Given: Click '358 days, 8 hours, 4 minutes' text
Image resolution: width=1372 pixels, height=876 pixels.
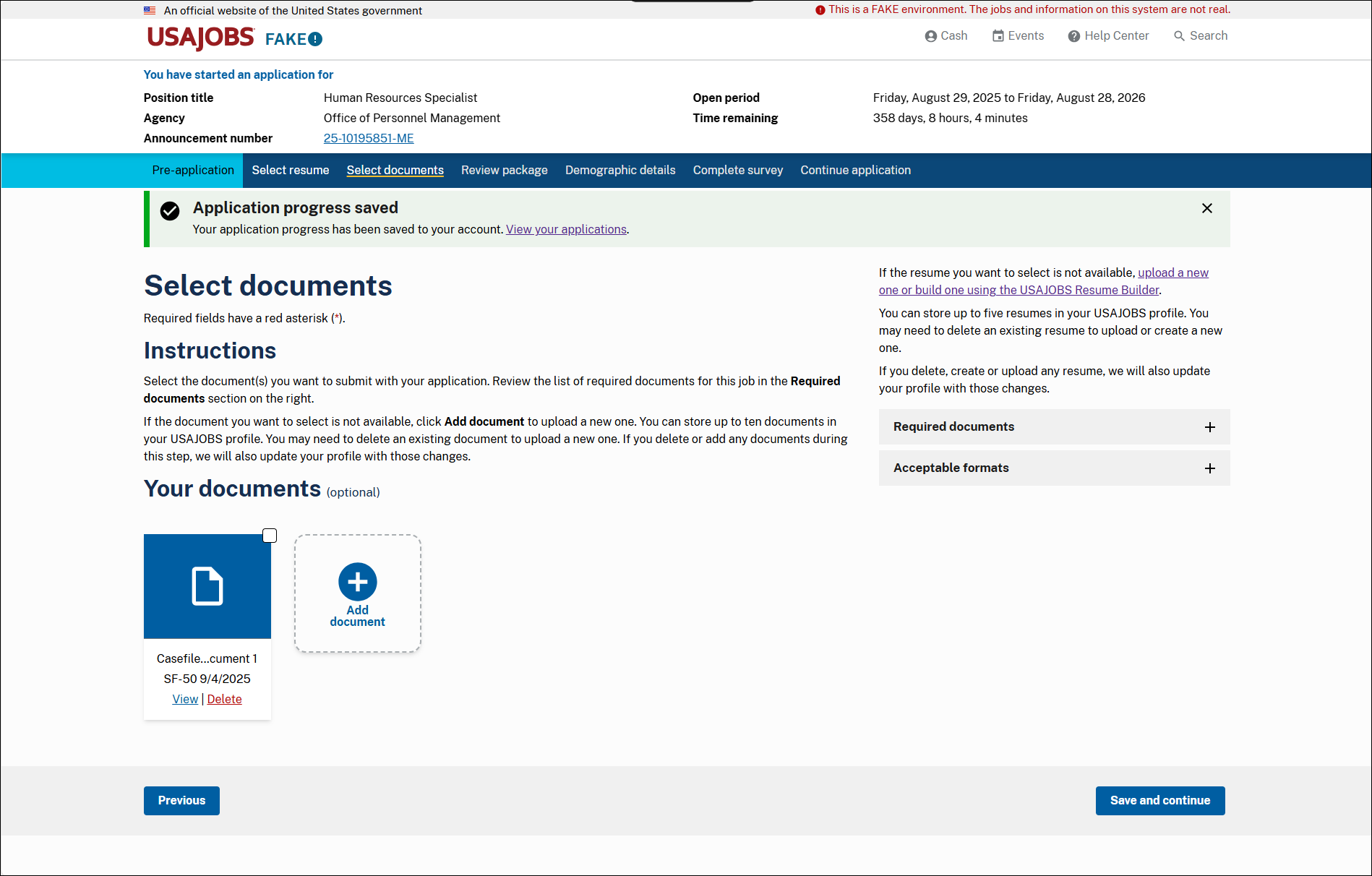Looking at the screenshot, I should pyautogui.click(x=951, y=119).
